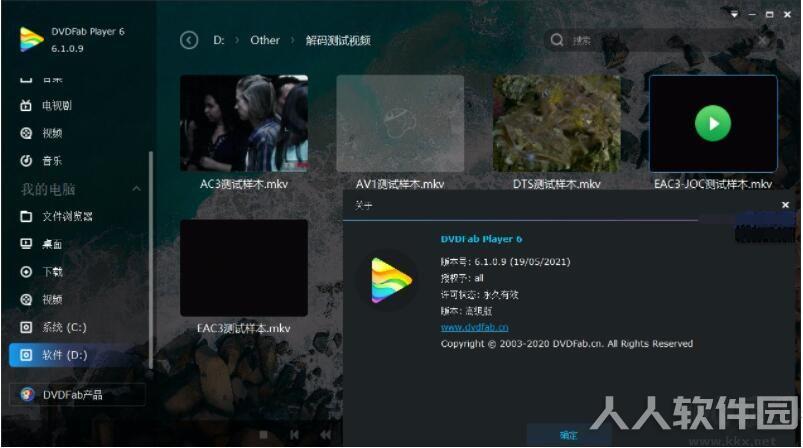
Task: Open the Music (音乐) library icon
Action: (x=26, y=161)
